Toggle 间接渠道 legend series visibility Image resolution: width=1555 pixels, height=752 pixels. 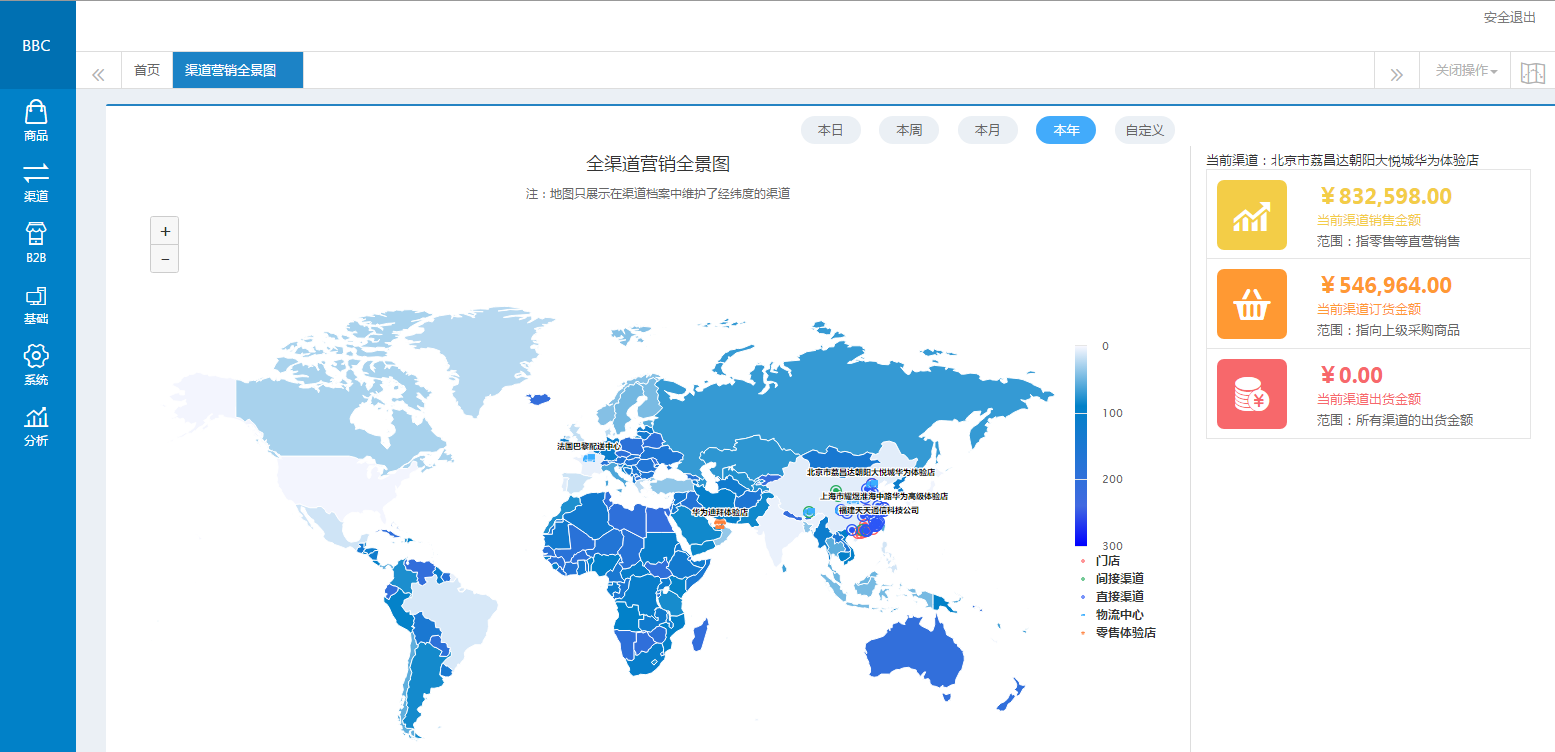pyautogui.click(x=1119, y=579)
